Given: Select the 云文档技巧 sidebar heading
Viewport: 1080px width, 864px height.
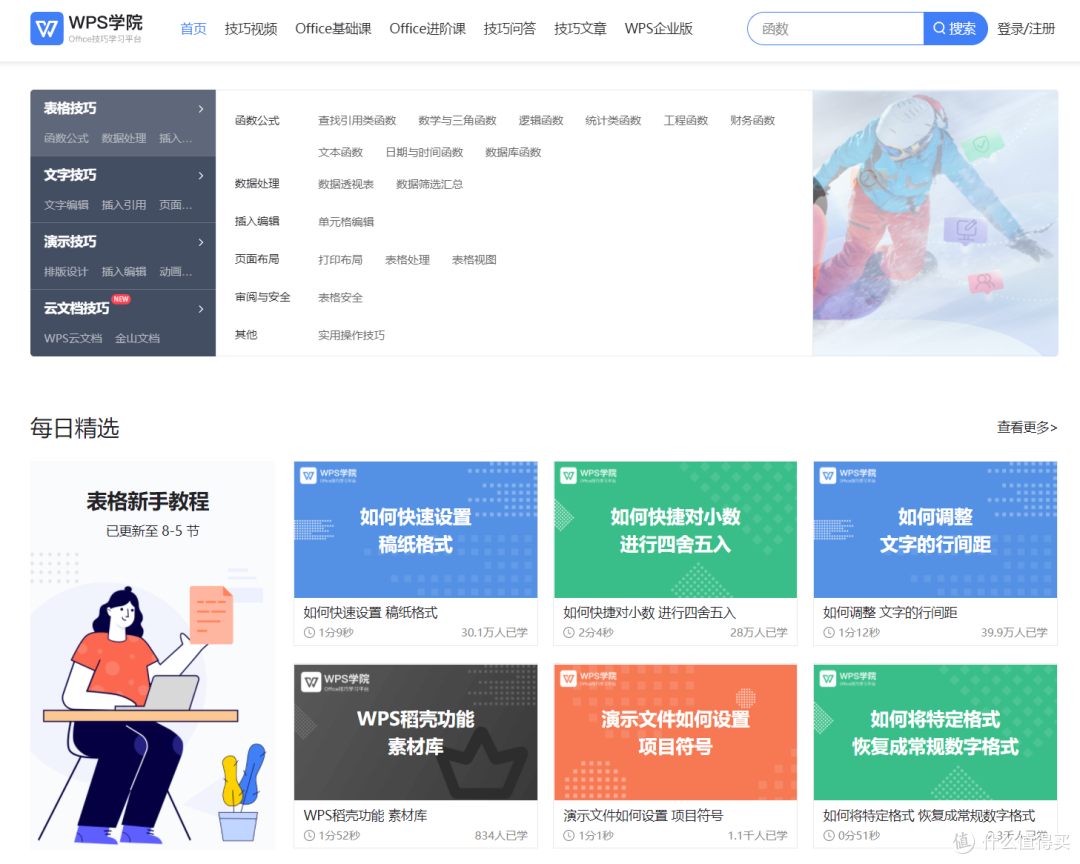Looking at the screenshot, I should 76,308.
